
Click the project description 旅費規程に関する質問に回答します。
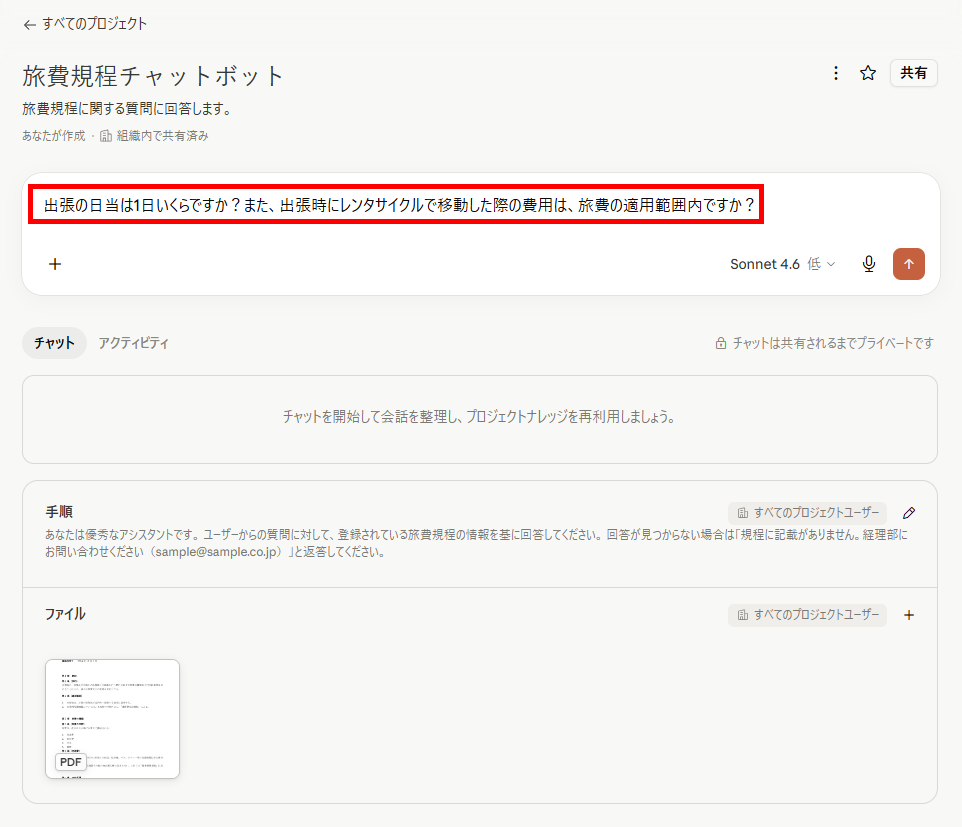pyautogui.click(x=128, y=109)
